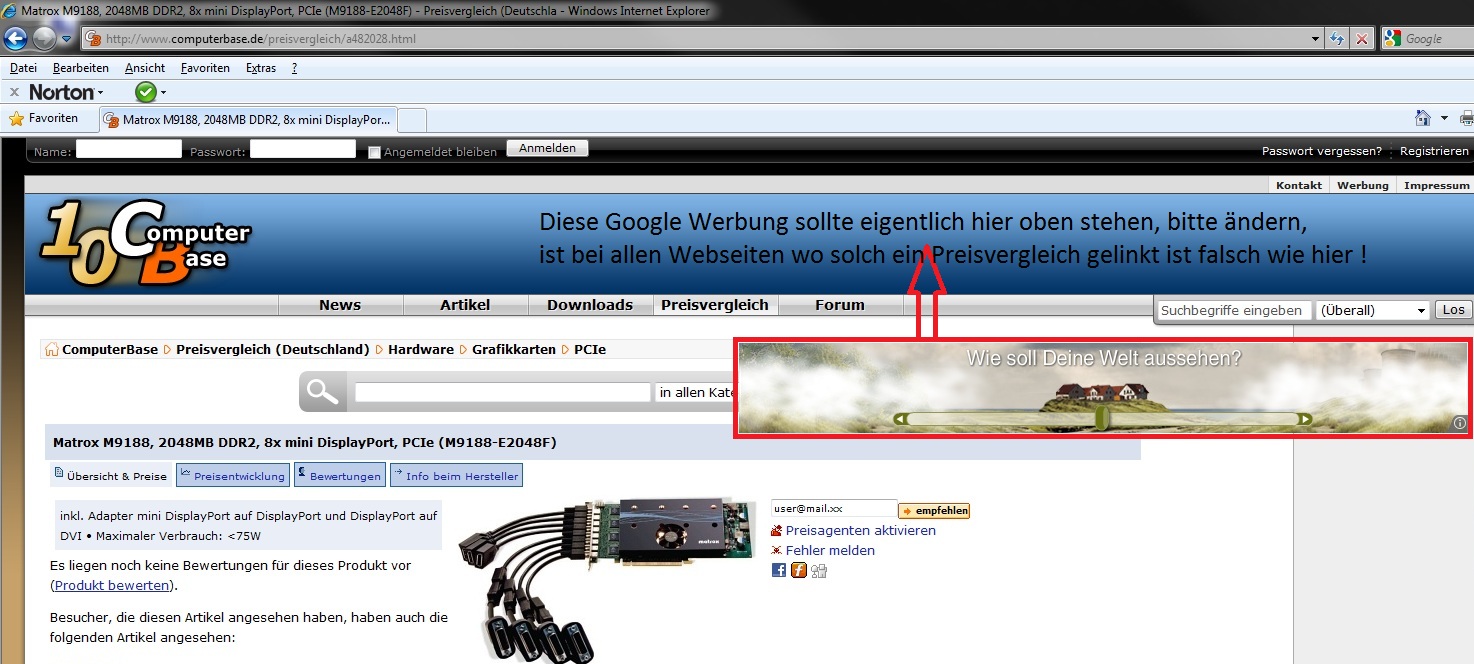Open the Extras menu

click(x=261, y=68)
